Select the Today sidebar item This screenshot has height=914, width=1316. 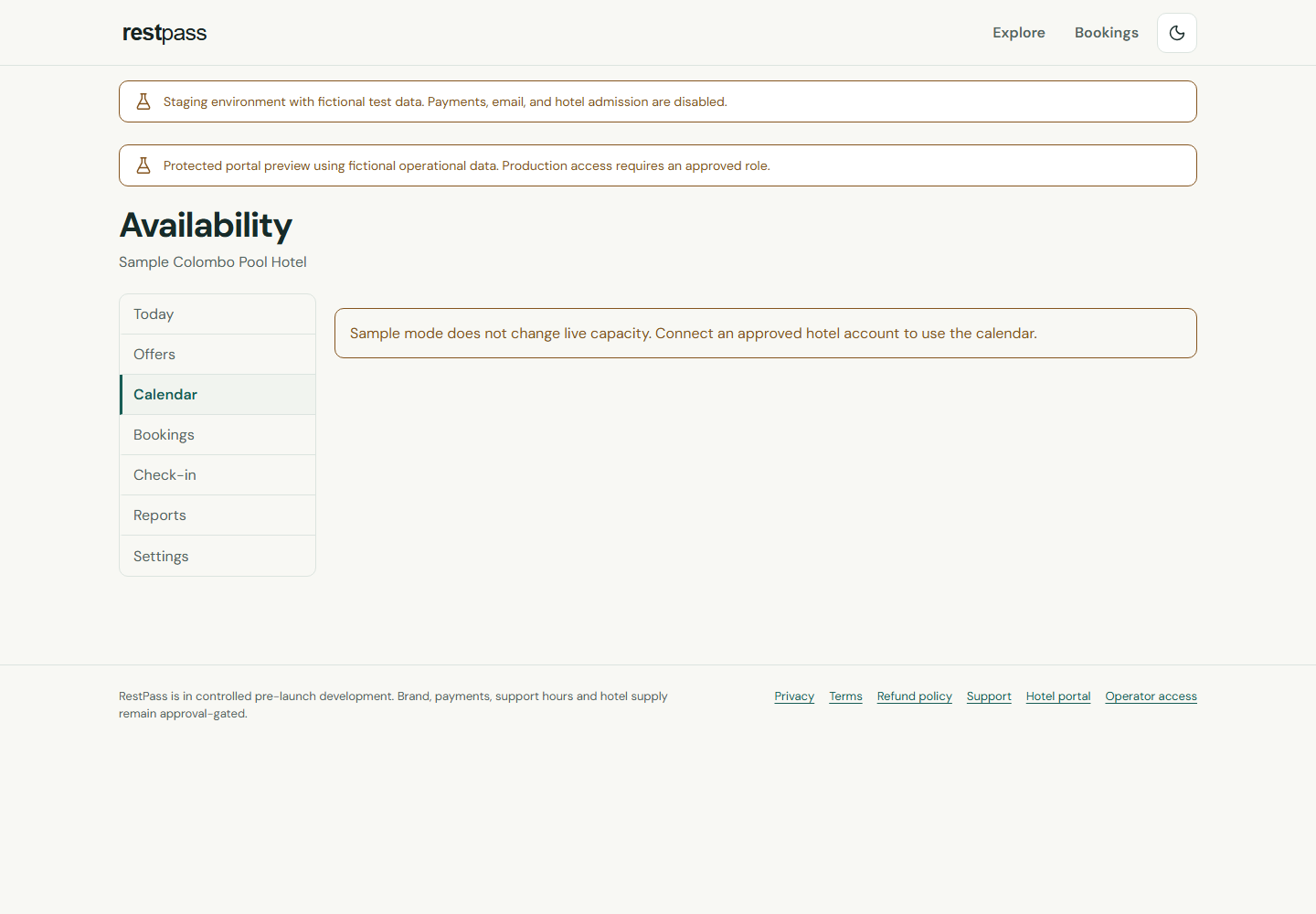click(218, 314)
